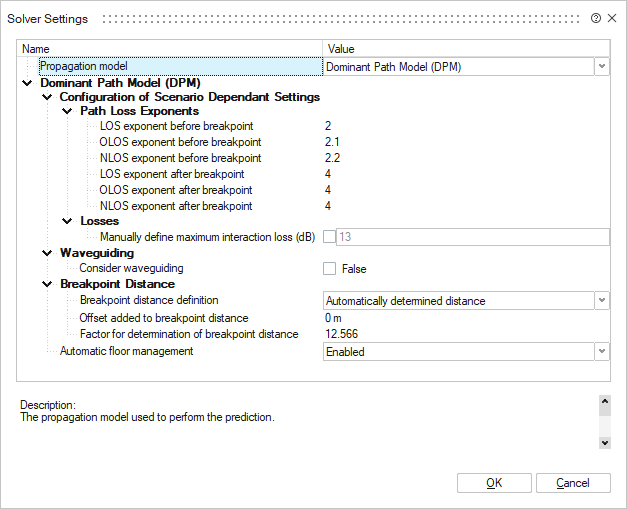Open Automatic floor management dropdown
This screenshot has width=627, height=509.
click(x=601, y=352)
